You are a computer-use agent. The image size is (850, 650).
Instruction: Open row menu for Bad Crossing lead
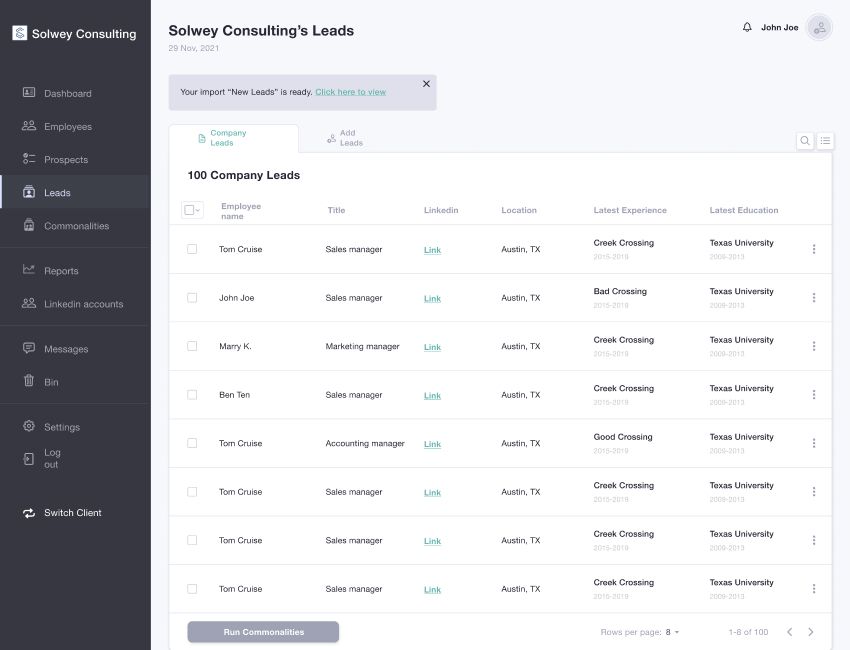coord(814,298)
